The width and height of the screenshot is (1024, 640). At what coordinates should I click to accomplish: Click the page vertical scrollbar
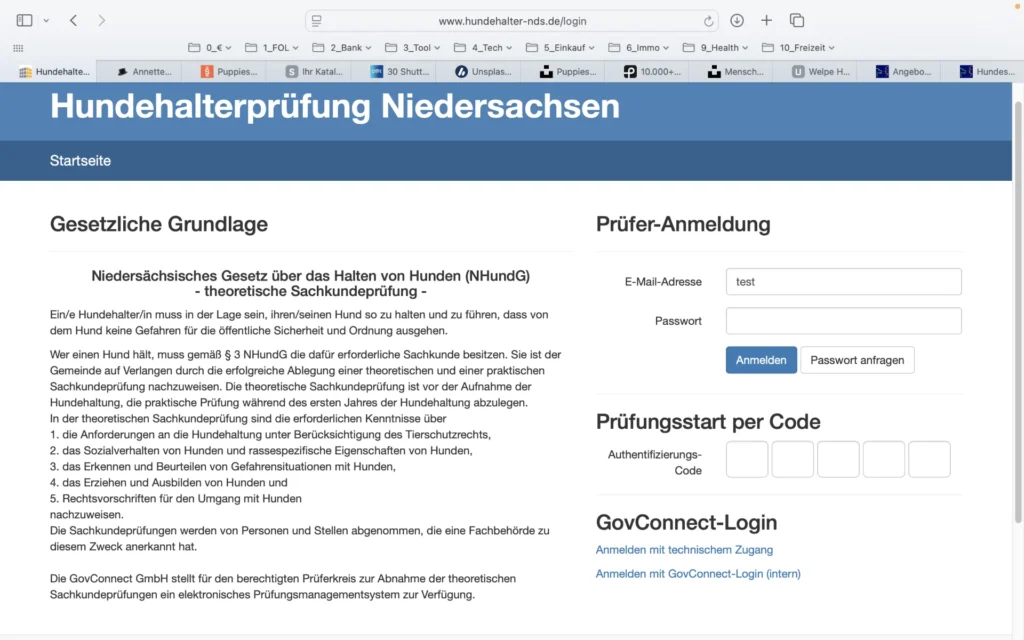pos(1017,312)
